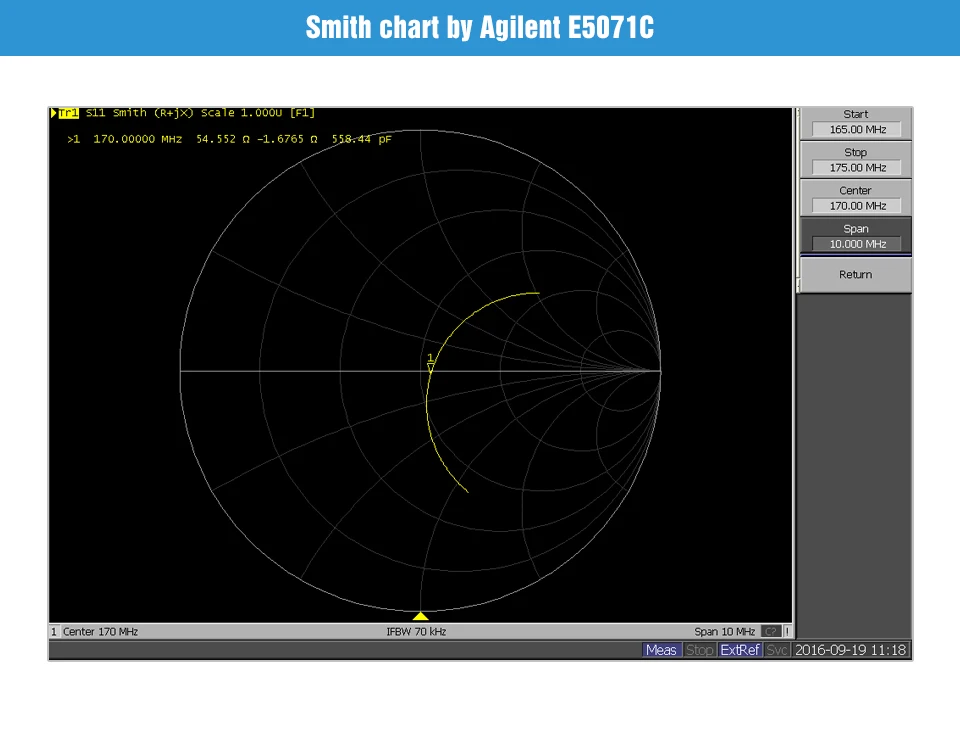Image resolution: width=960 pixels, height=741 pixels.
Task: Select the Span softkey
Action: point(855,236)
